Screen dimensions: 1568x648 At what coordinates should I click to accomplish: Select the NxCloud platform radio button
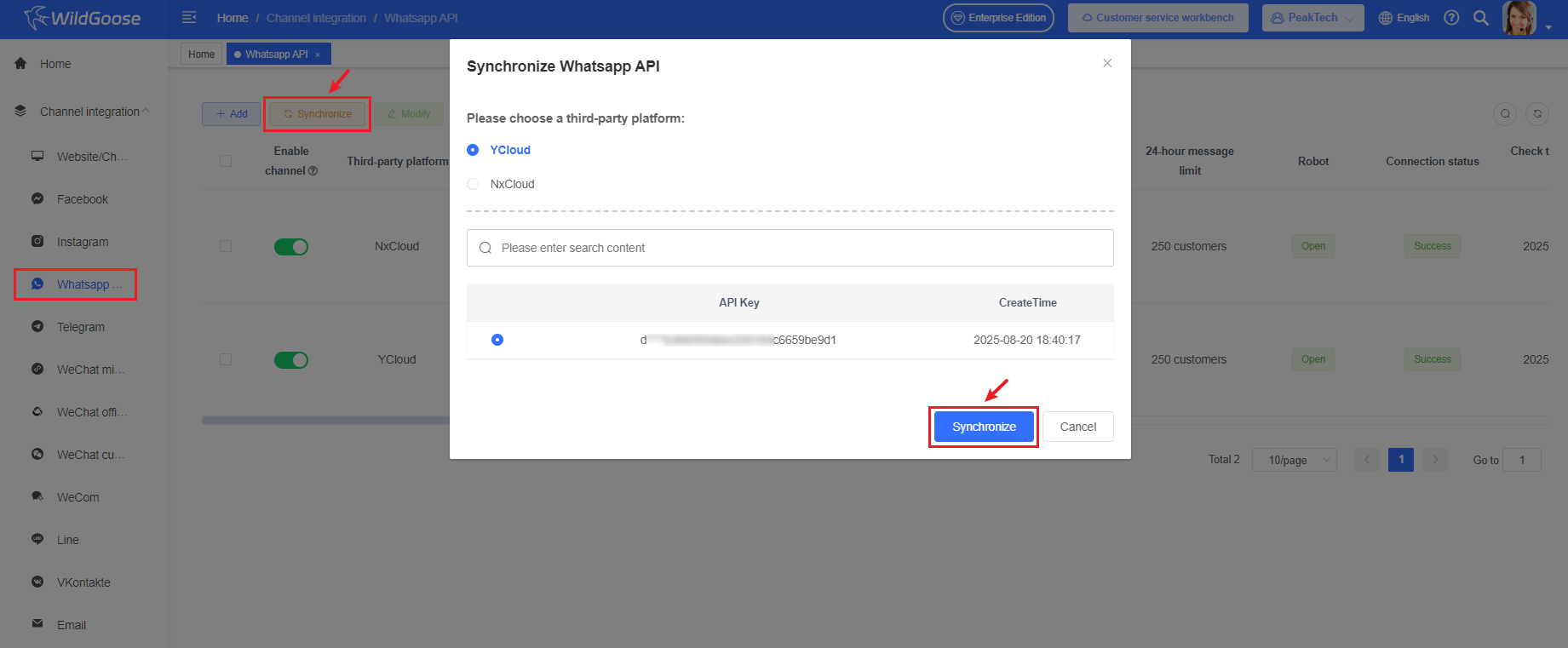pyautogui.click(x=473, y=184)
